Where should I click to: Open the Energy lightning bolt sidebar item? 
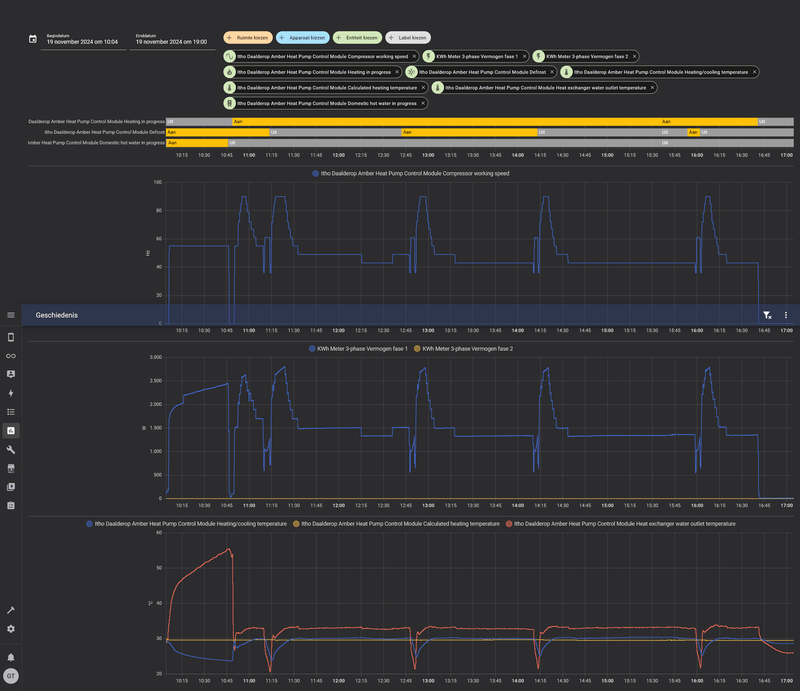[11, 393]
